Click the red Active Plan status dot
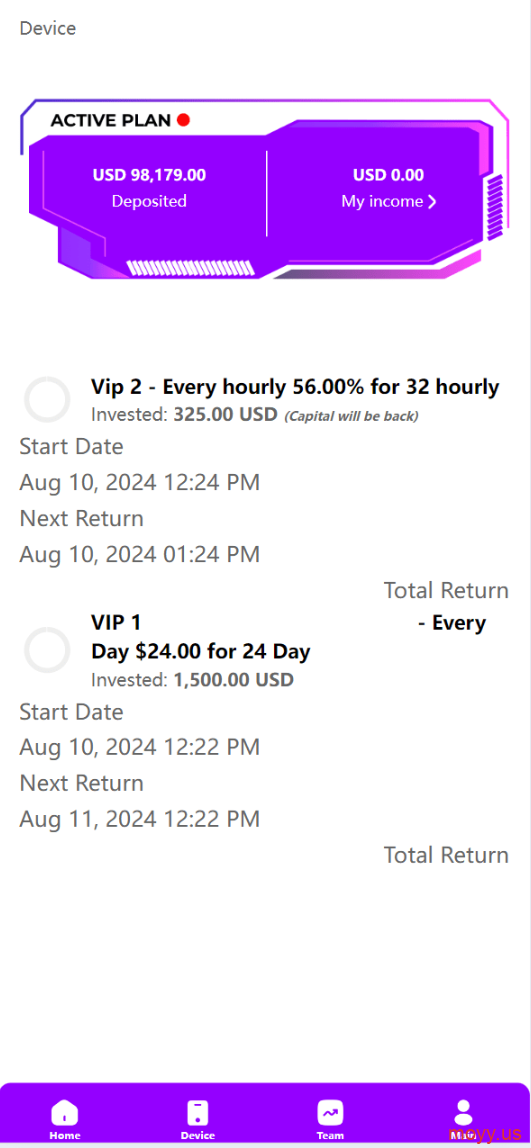This screenshot has height=1148, width=531. [183, 120]
